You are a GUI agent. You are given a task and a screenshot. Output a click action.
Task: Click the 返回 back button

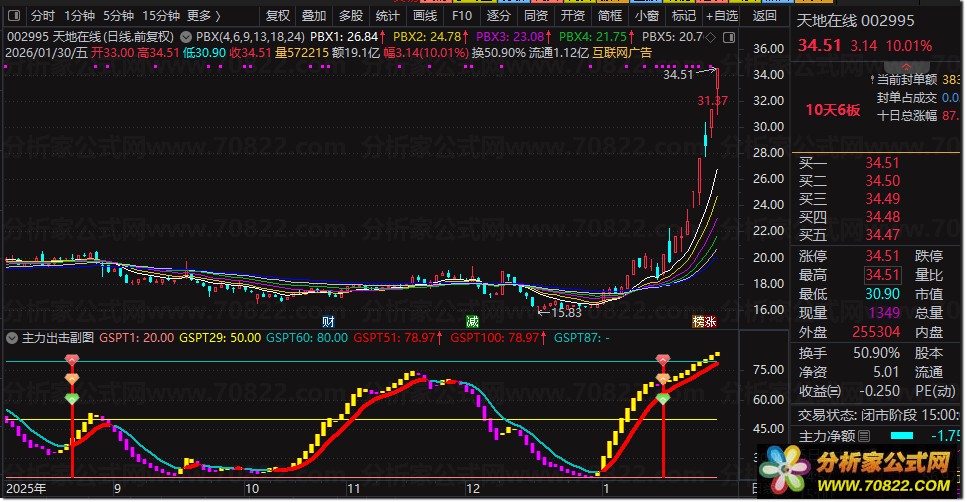(765, 15)
